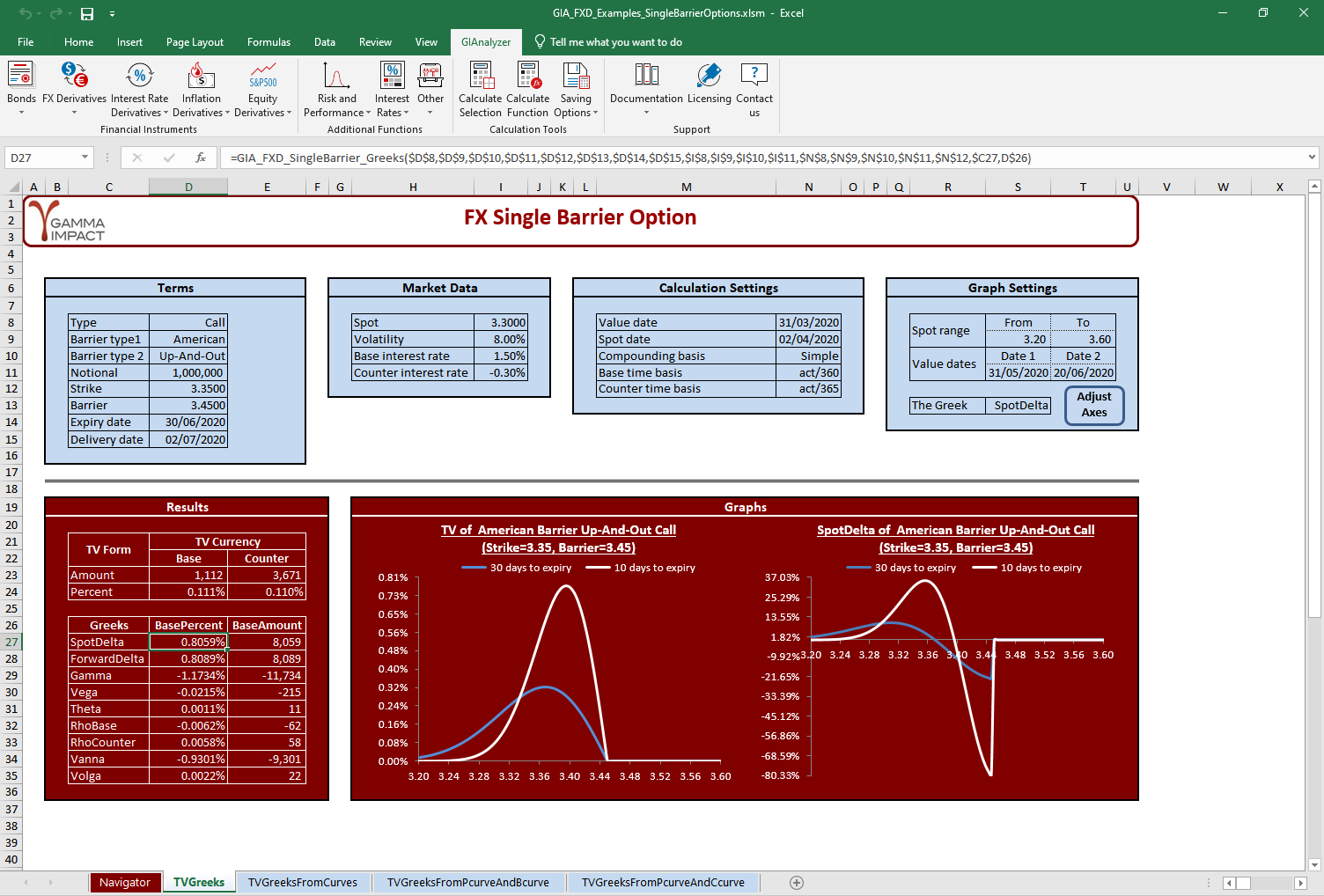Select the GIAnalyzer ribbon tab
Image resolution: width=1324 pixels, height=896 pixels.
pos(486,41)
